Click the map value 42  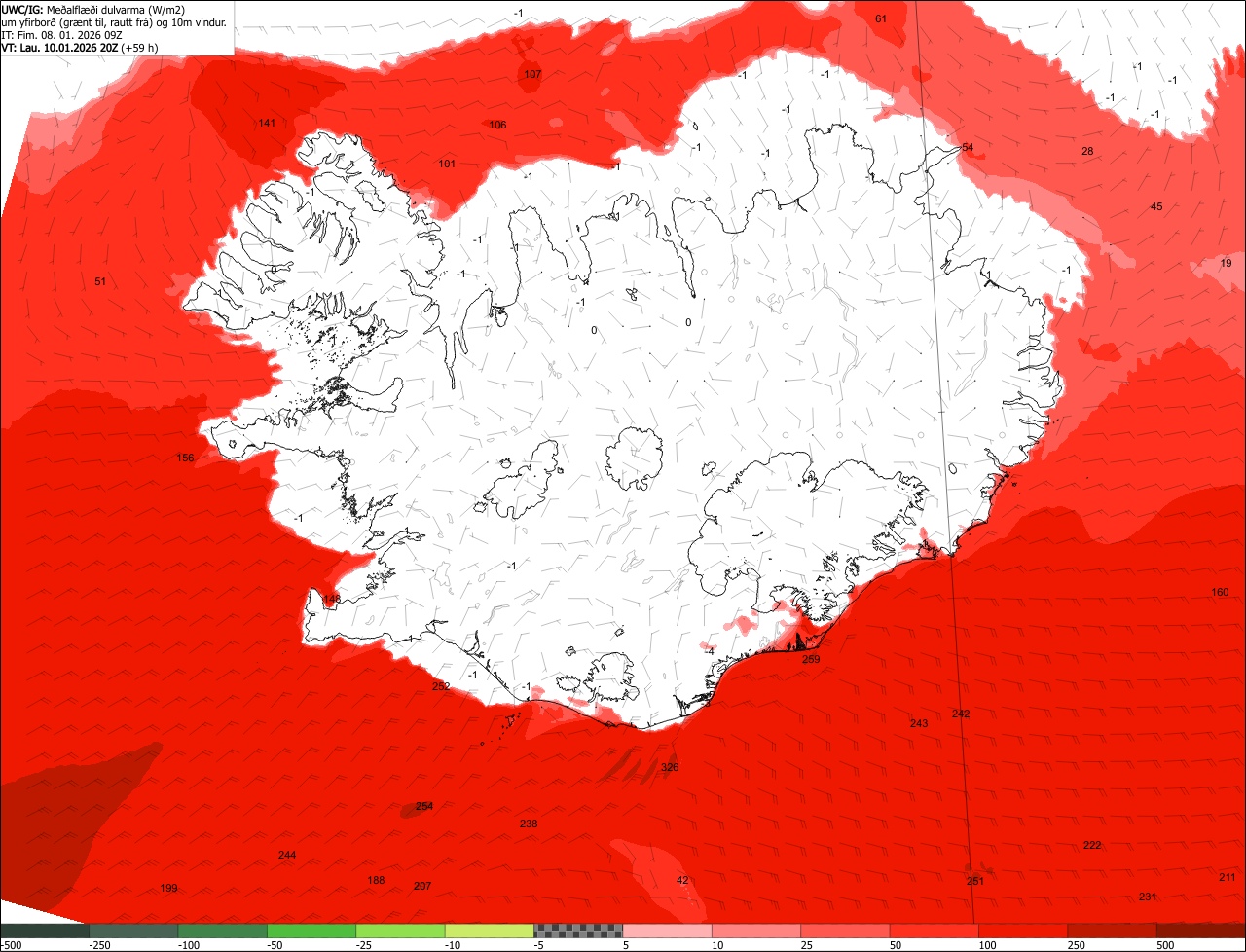coord(682,880)
